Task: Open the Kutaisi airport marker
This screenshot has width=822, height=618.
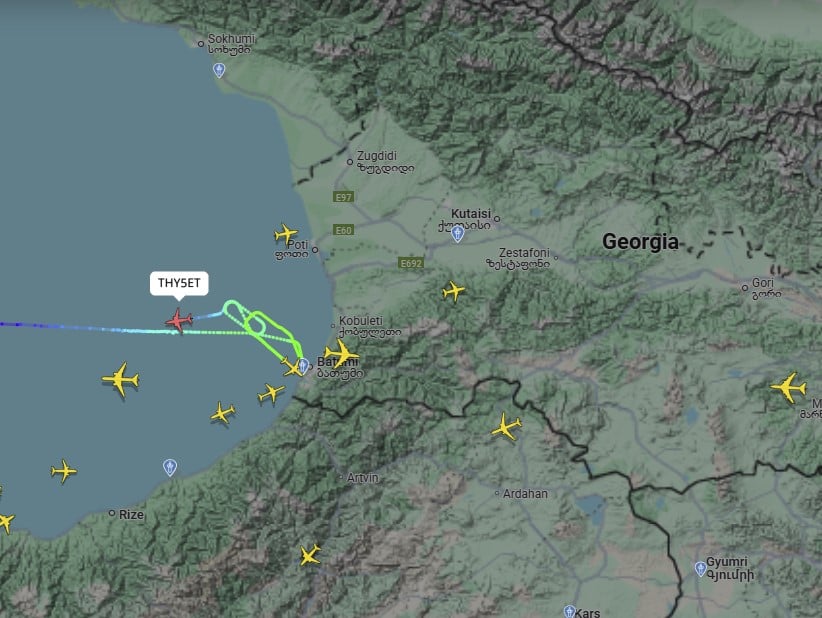Action: point(457,234)
